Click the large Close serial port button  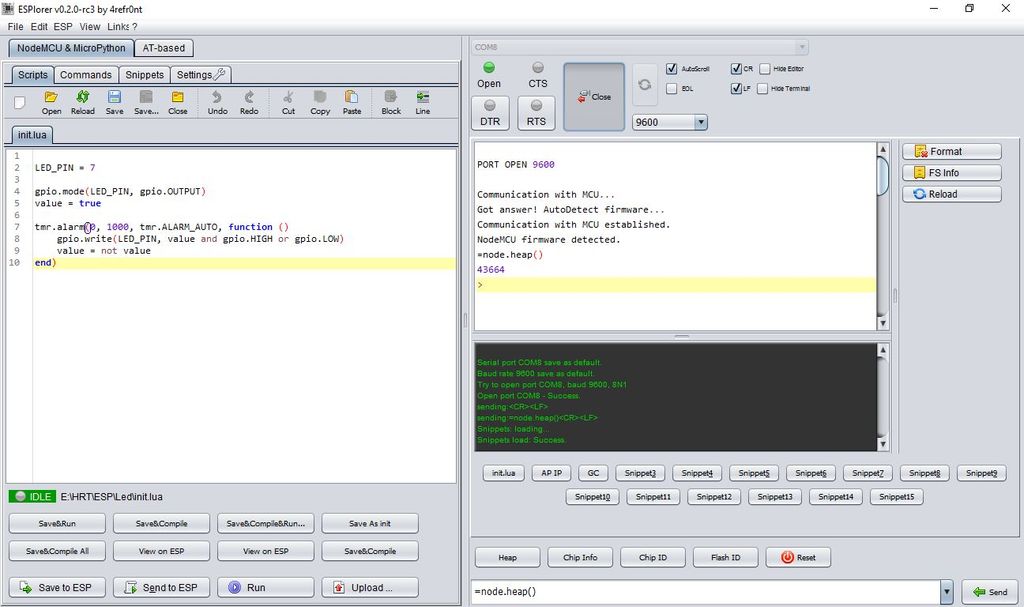pyautogui.click(x=594, y=97)
